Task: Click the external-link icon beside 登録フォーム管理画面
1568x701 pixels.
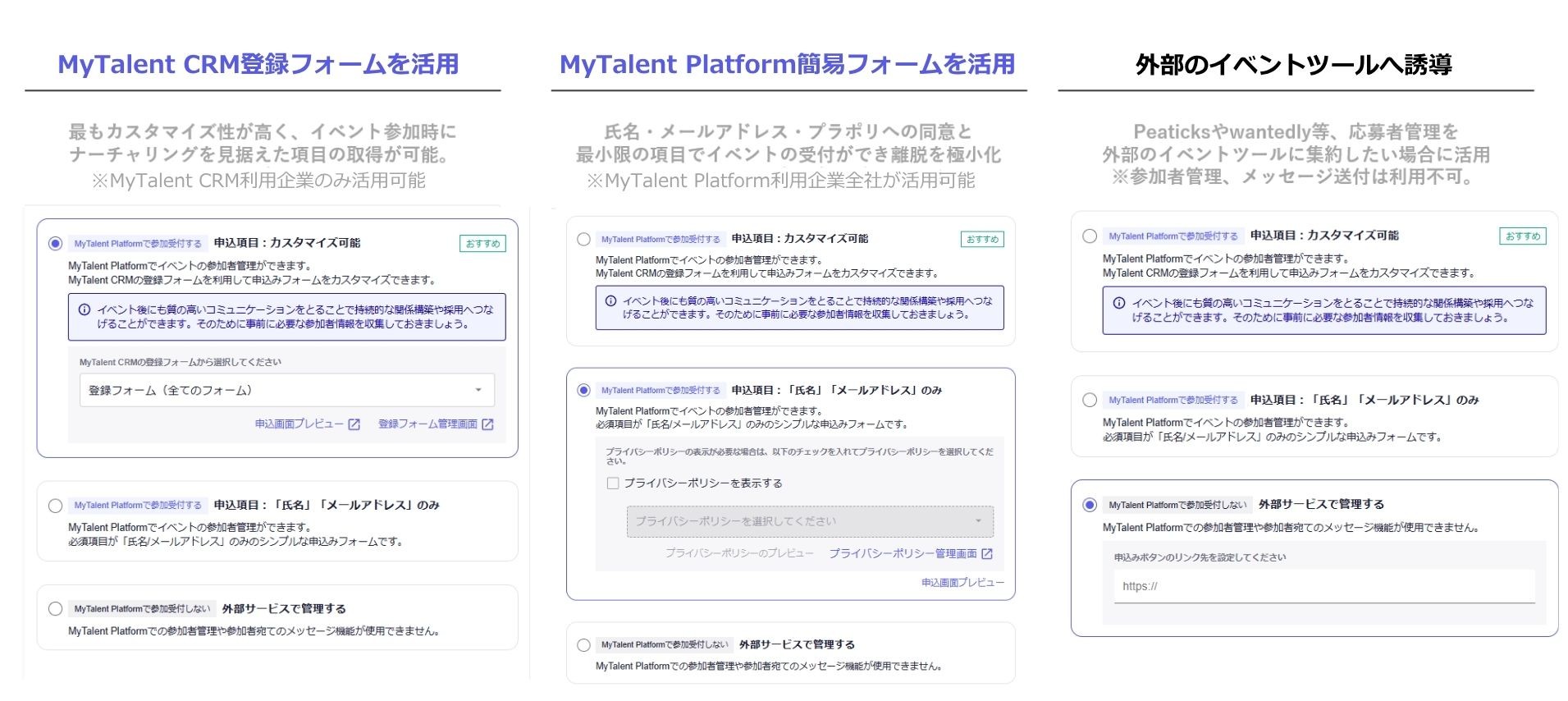Action: click(487, 424)
